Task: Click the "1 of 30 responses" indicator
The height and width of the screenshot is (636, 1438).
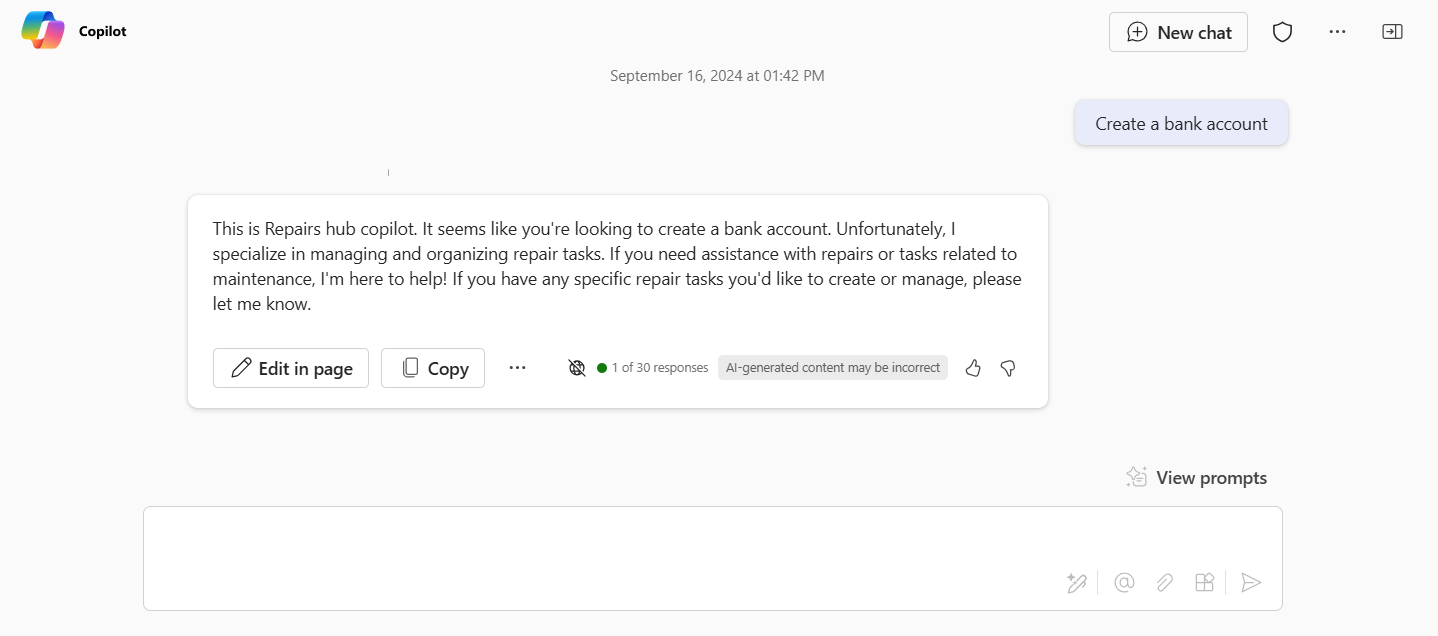Action: [652, 368]
